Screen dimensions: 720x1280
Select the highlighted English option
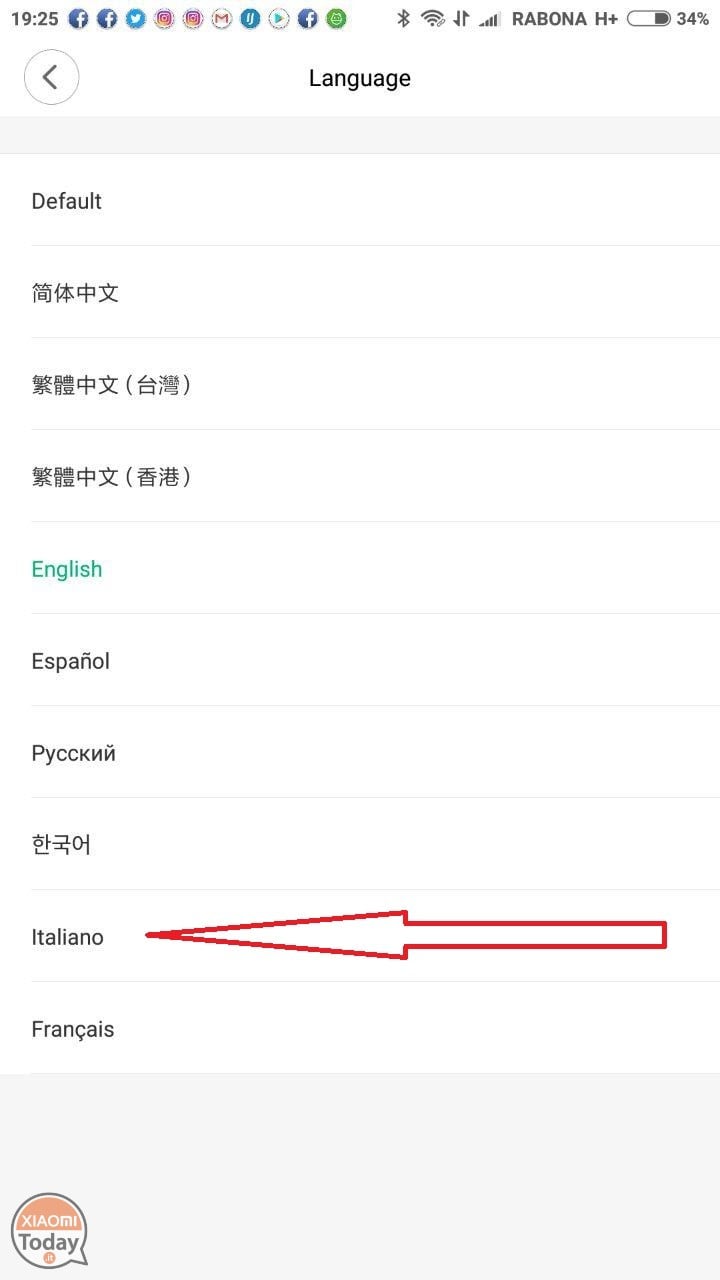click(x=360, y=568)
